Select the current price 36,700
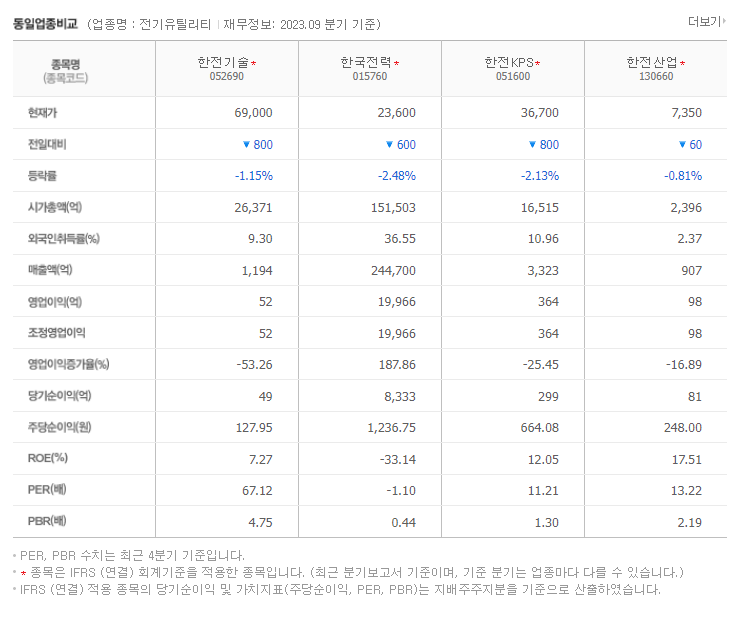Viewport: 738px width, 630px height. (x=539, y=113)
